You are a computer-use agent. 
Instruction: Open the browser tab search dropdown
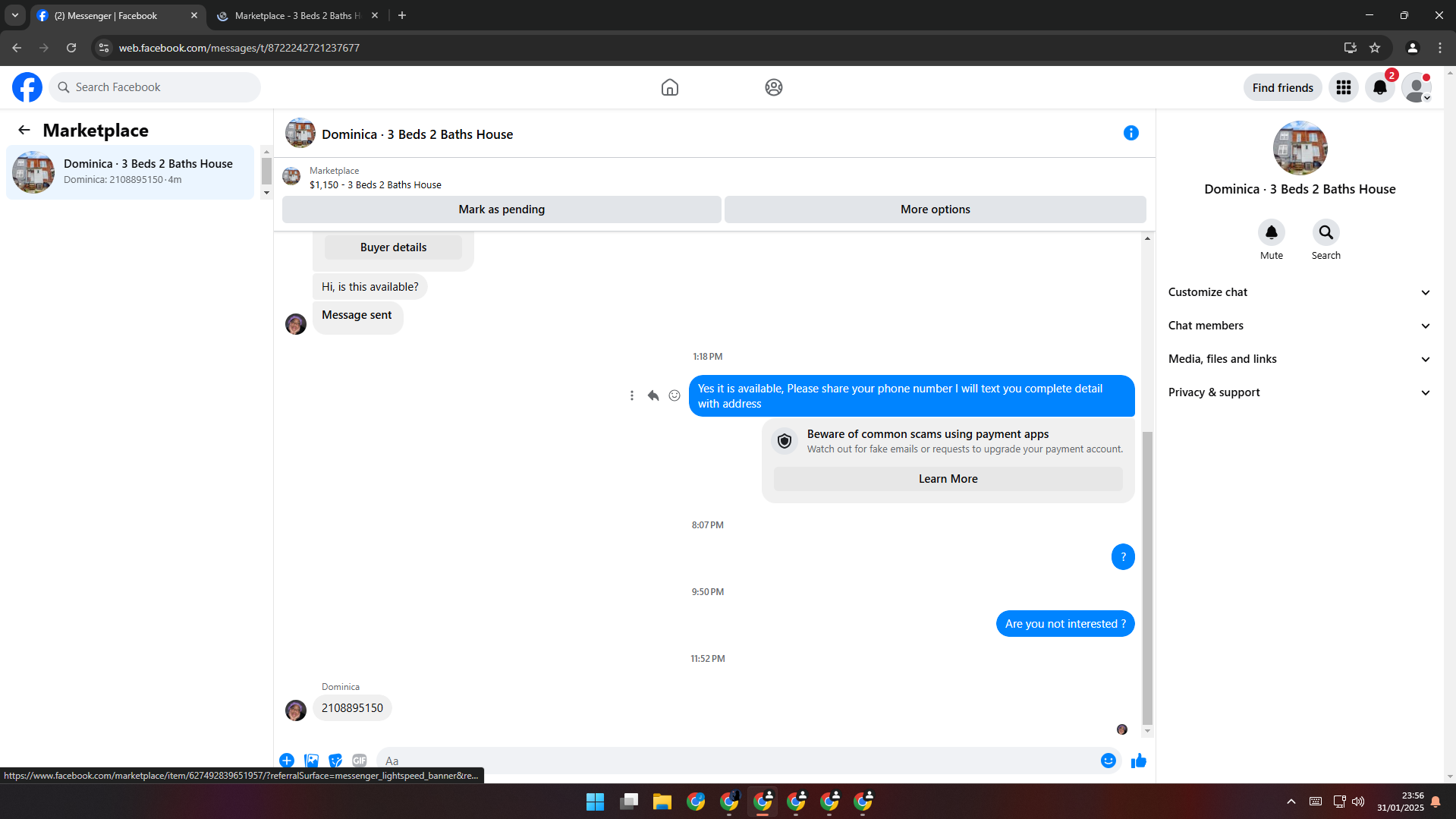click(15, 15)
